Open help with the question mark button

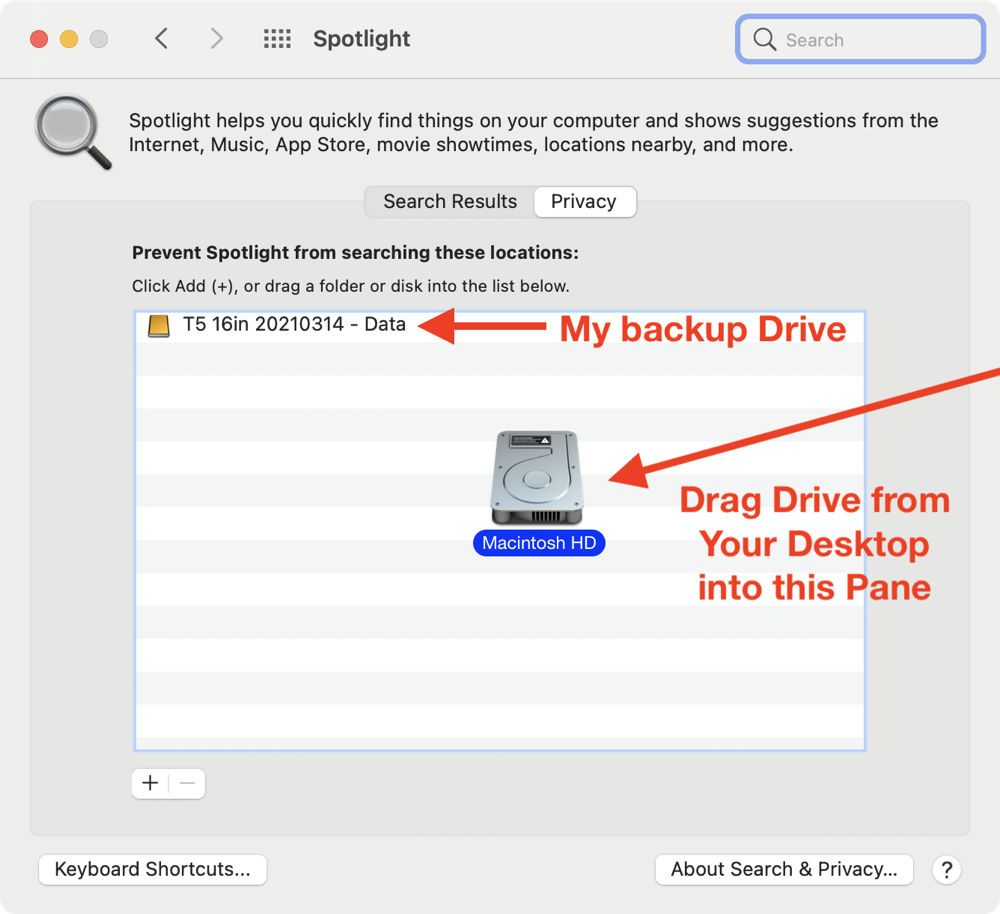pos(946,869)
